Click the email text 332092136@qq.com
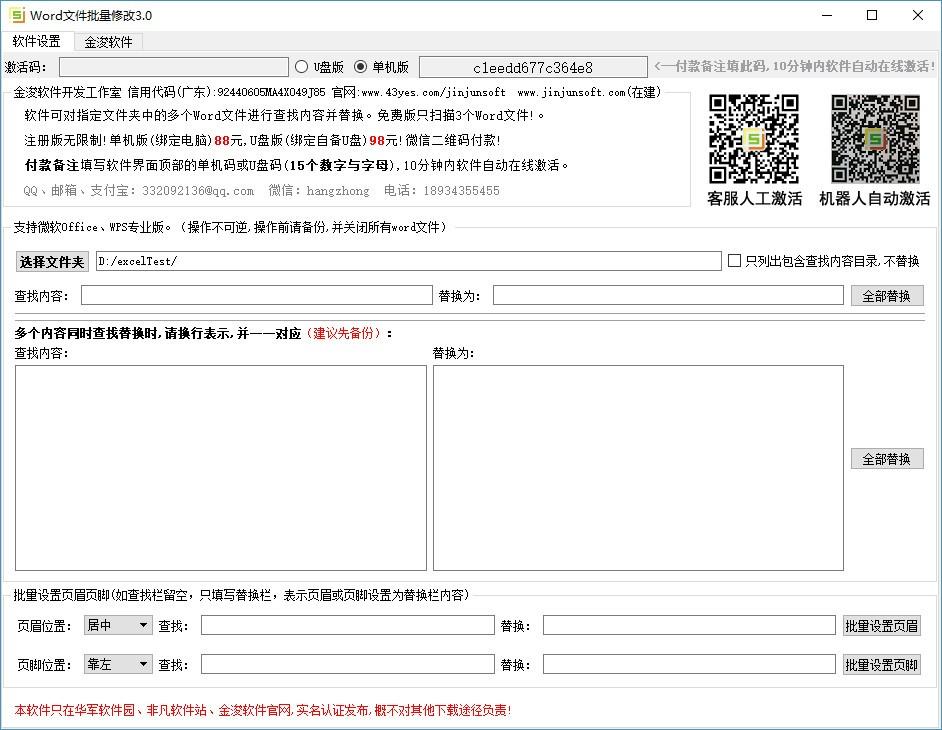Image resolution: width=942 pixels, height=730 pixels. pos(198,190)
